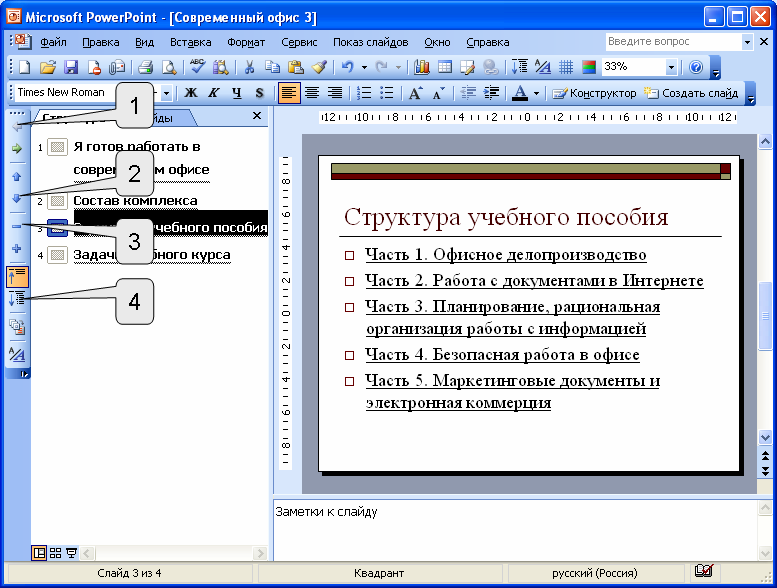Open the question box dropdown arrow
Image resolution: width=777 pixels, height=588 pixels.
[747, 42]
